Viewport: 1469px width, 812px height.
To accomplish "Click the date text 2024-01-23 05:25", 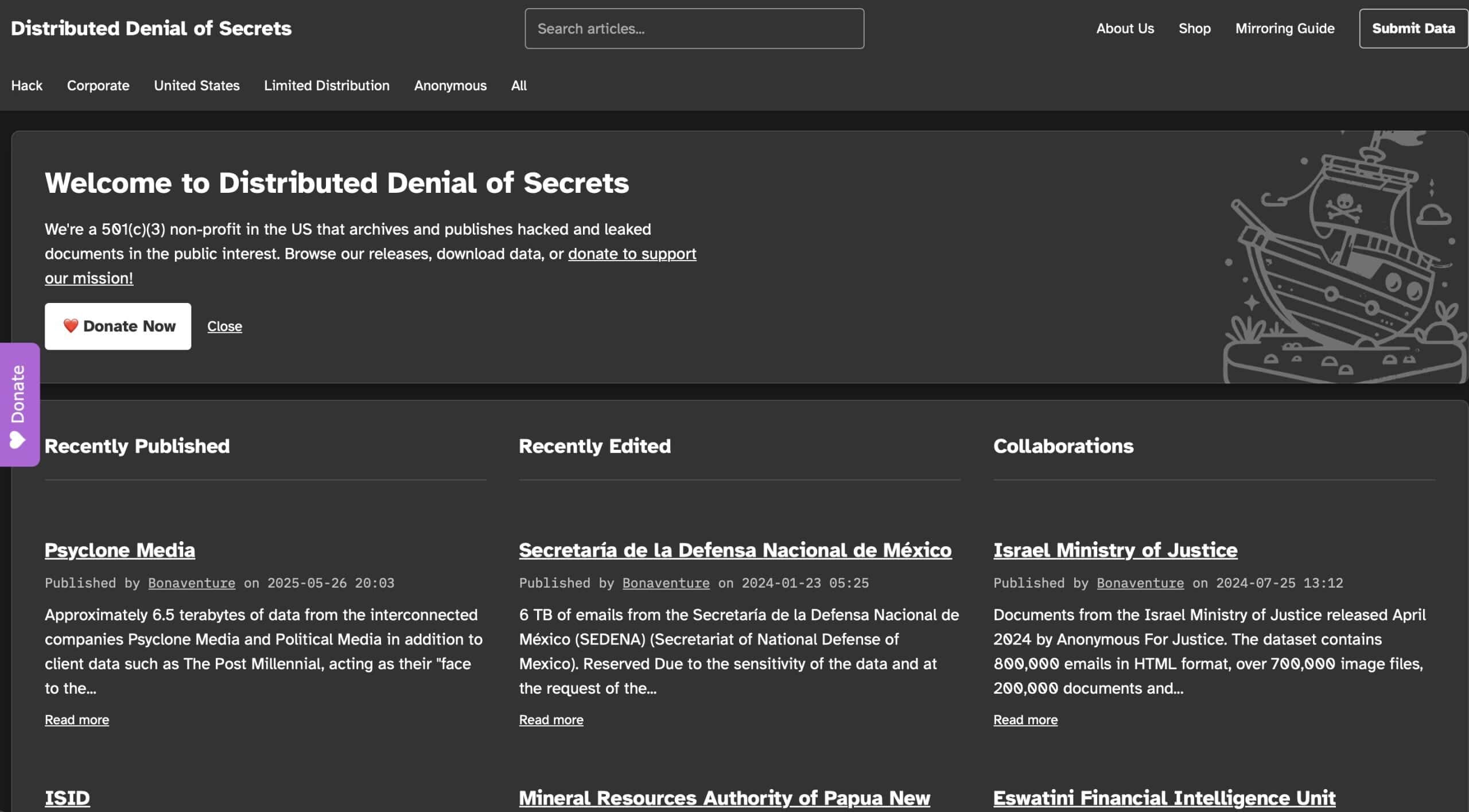I will pyautogui.click(x=805, y=583).
